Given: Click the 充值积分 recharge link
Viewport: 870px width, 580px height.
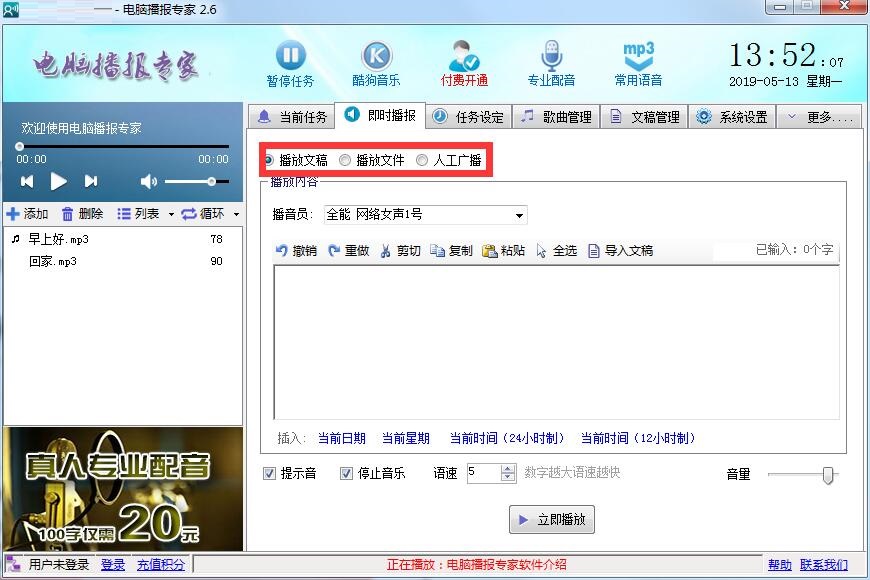Looking at the screenshot, I should pos(160,565).
